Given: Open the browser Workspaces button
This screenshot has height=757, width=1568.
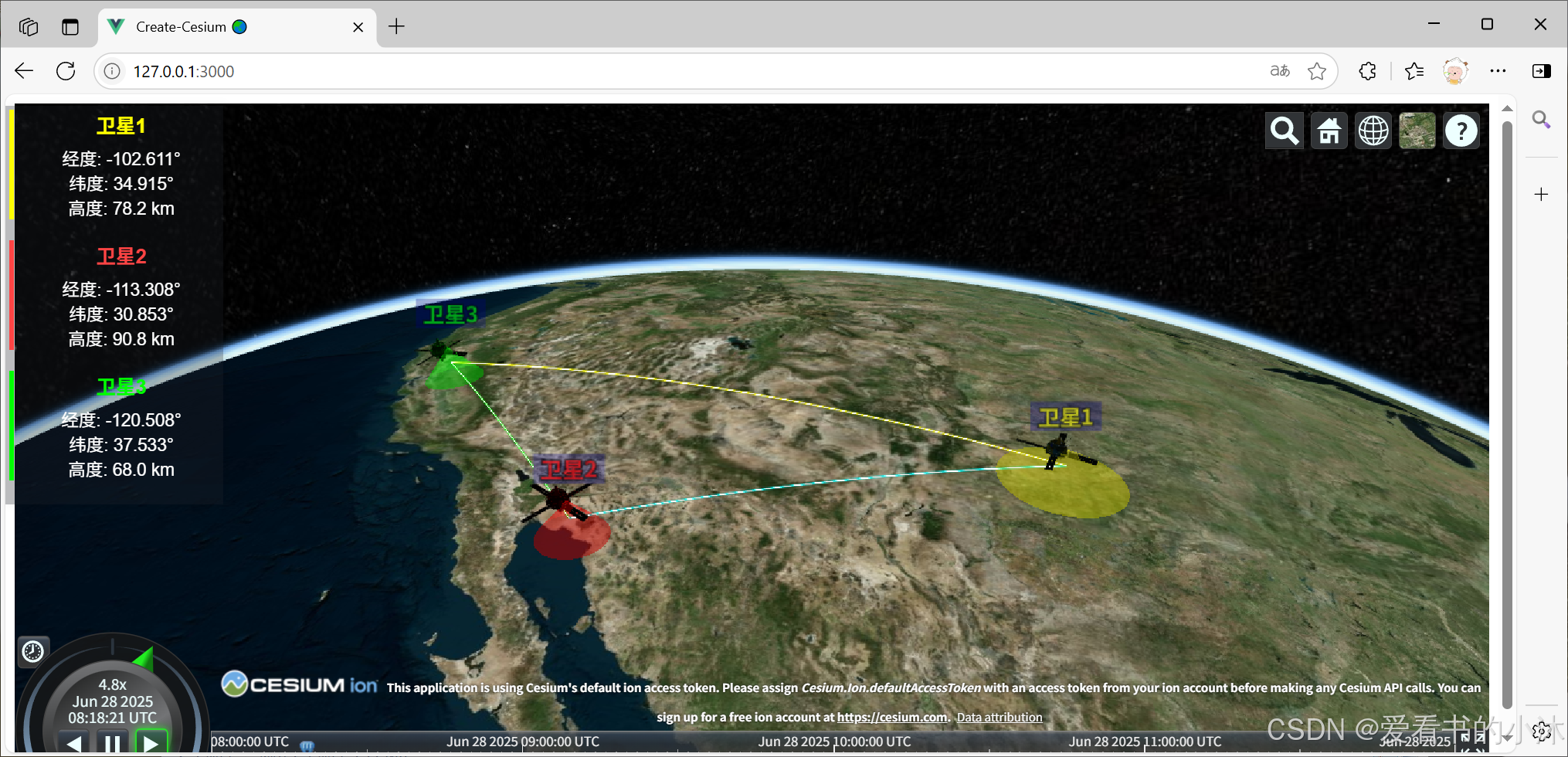Looking at the screenshot, I should pyautogui.click(x=29, y=27).
